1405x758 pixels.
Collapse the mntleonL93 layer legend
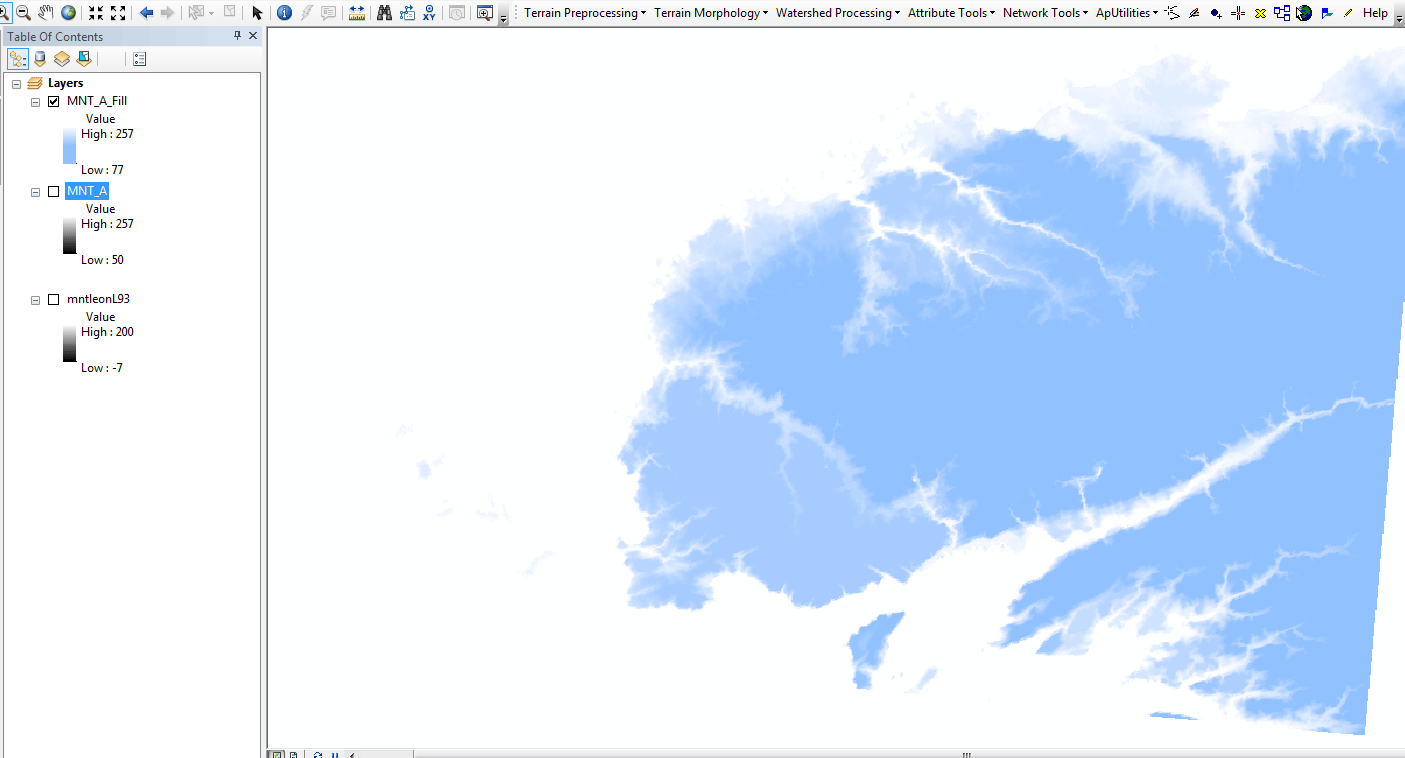tap(36, 299)
